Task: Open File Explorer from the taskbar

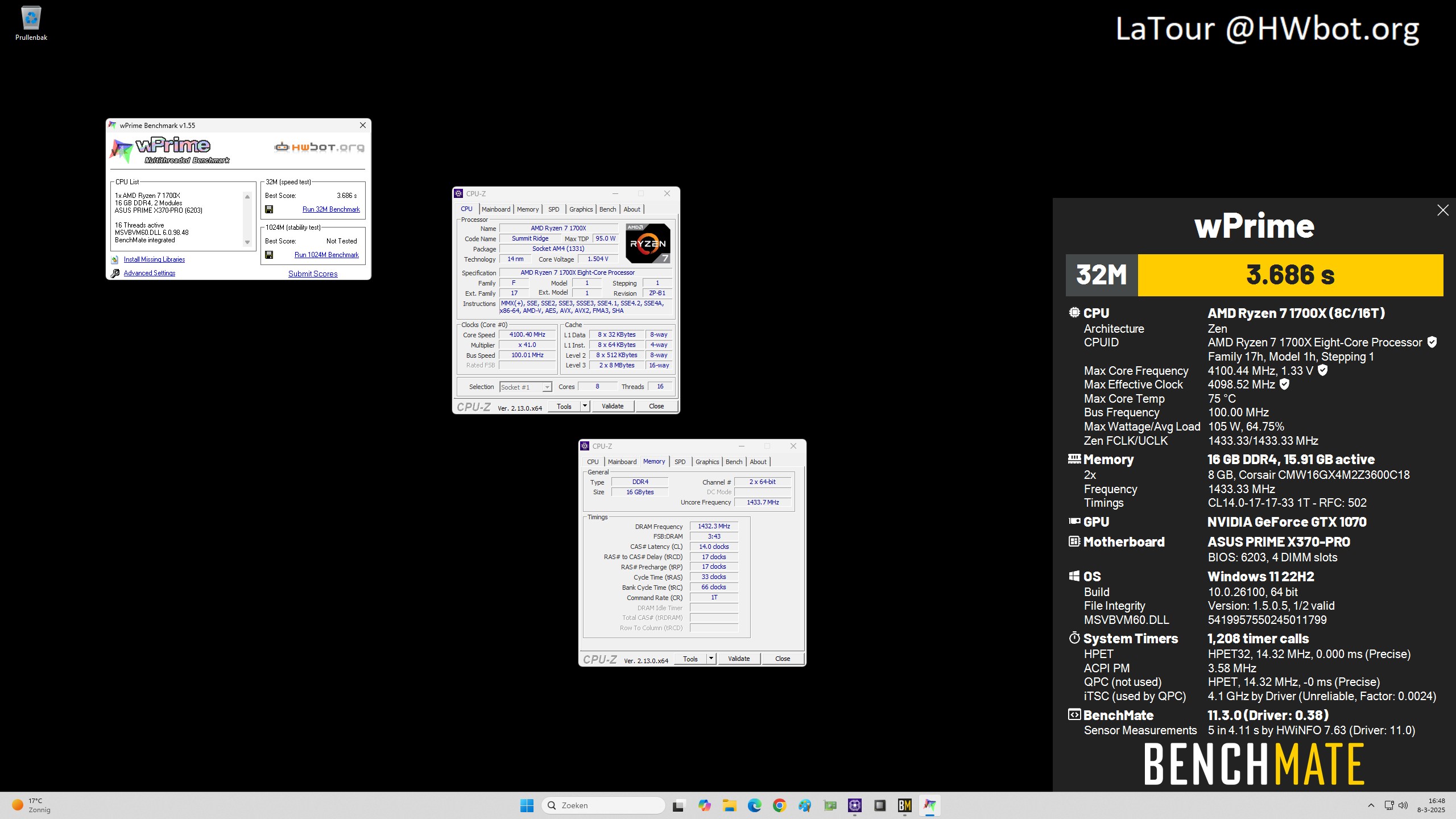Action: coord(729,805)
